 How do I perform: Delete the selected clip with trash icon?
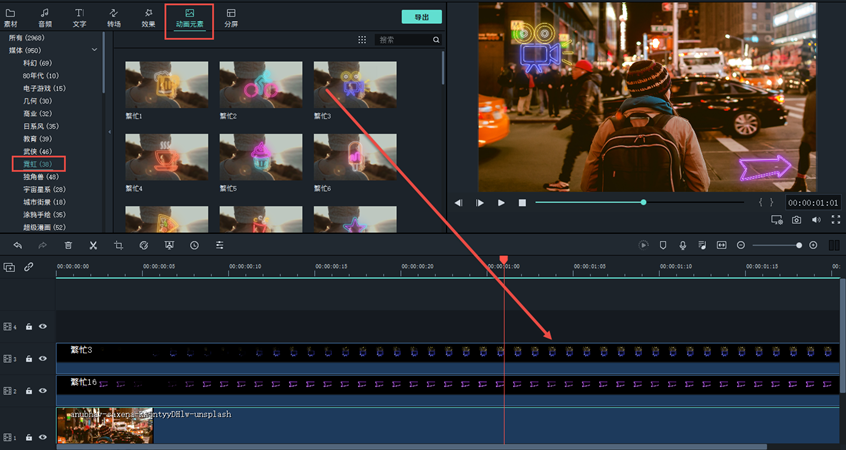[68, 245]
